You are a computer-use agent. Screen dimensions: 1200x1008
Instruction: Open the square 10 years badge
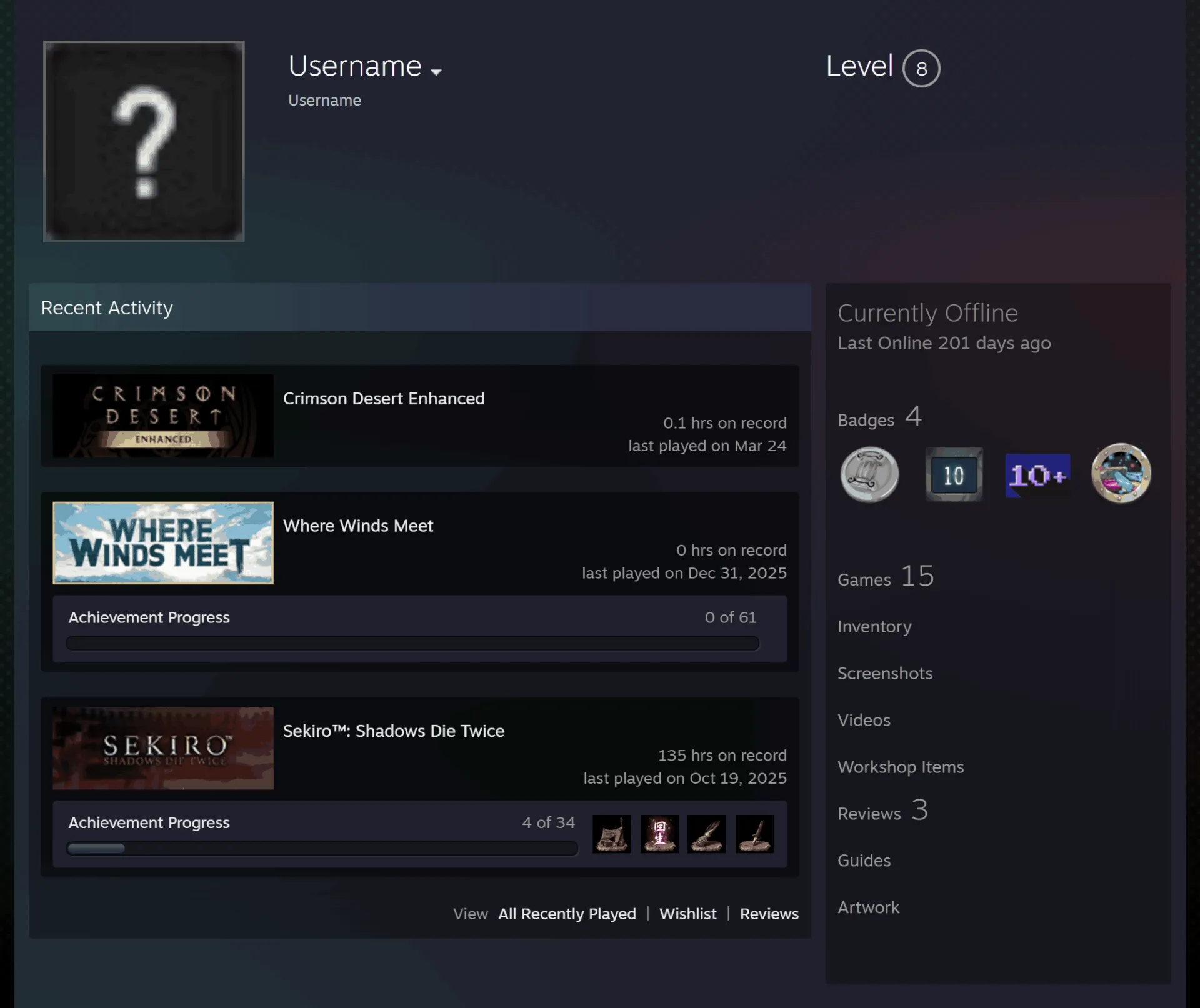point(954,475)
